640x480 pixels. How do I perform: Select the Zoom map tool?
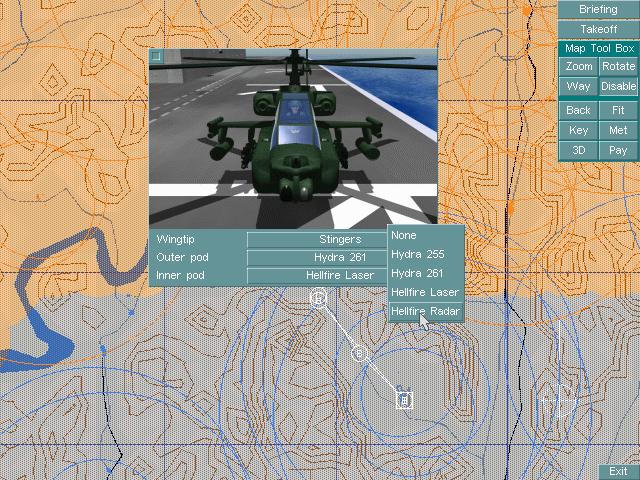[x=578, y=67]
